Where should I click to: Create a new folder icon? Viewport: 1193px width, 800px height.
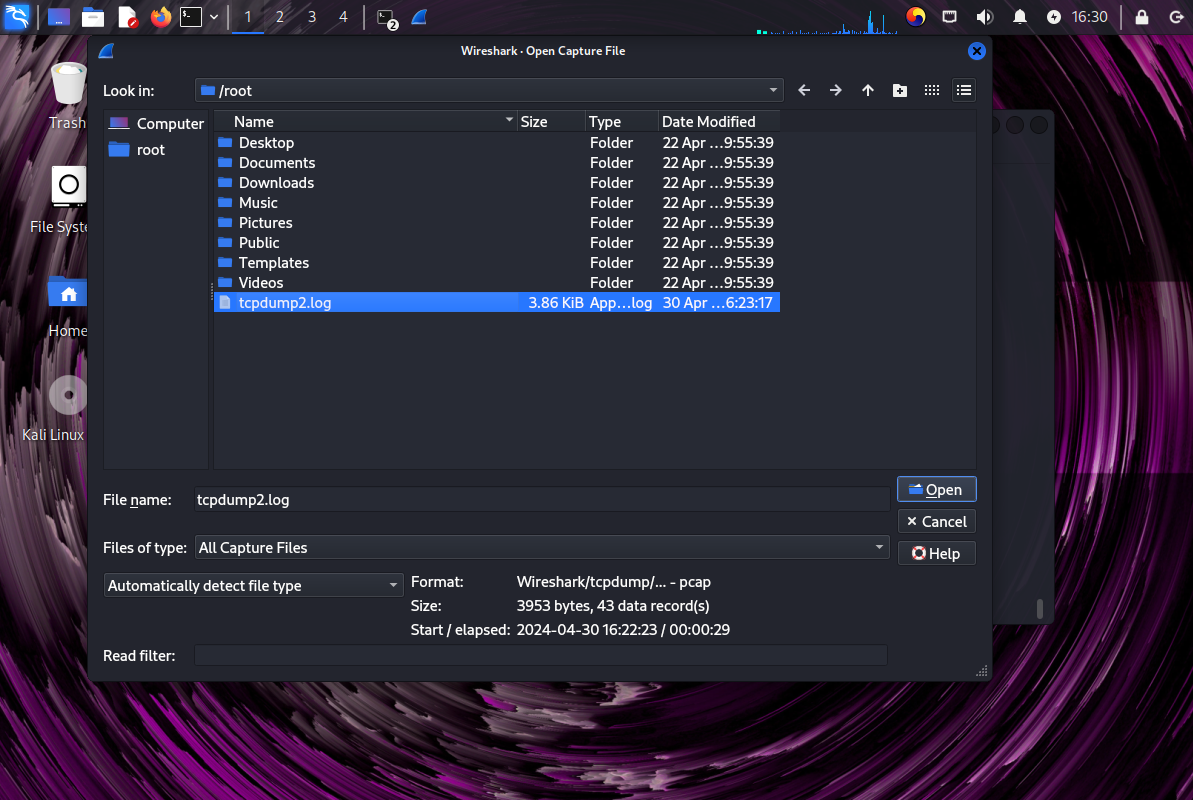click(x=899, y=91)
